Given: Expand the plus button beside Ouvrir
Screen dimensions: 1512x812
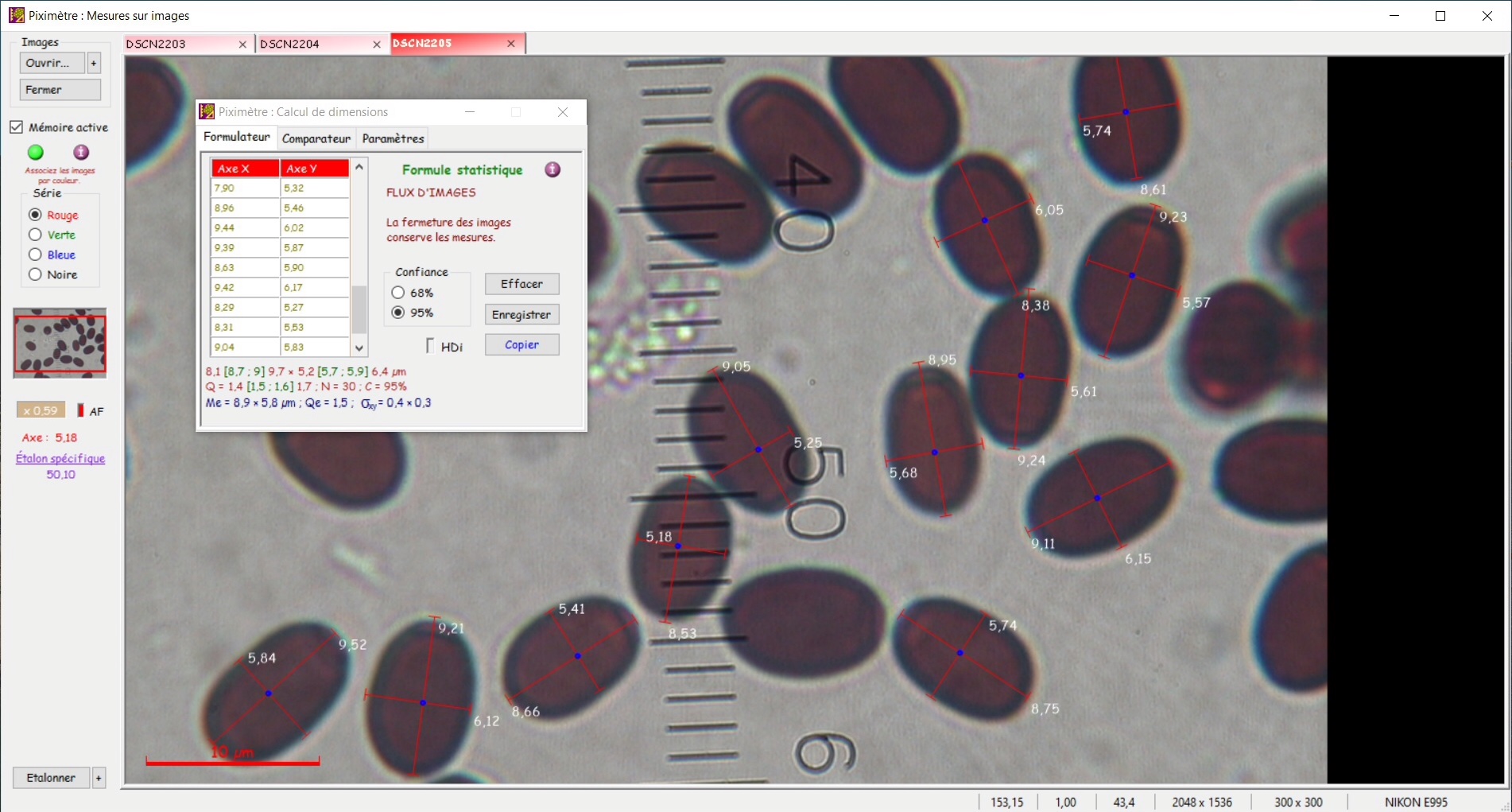Looking at the screenshot, I should tap(94, 63).
